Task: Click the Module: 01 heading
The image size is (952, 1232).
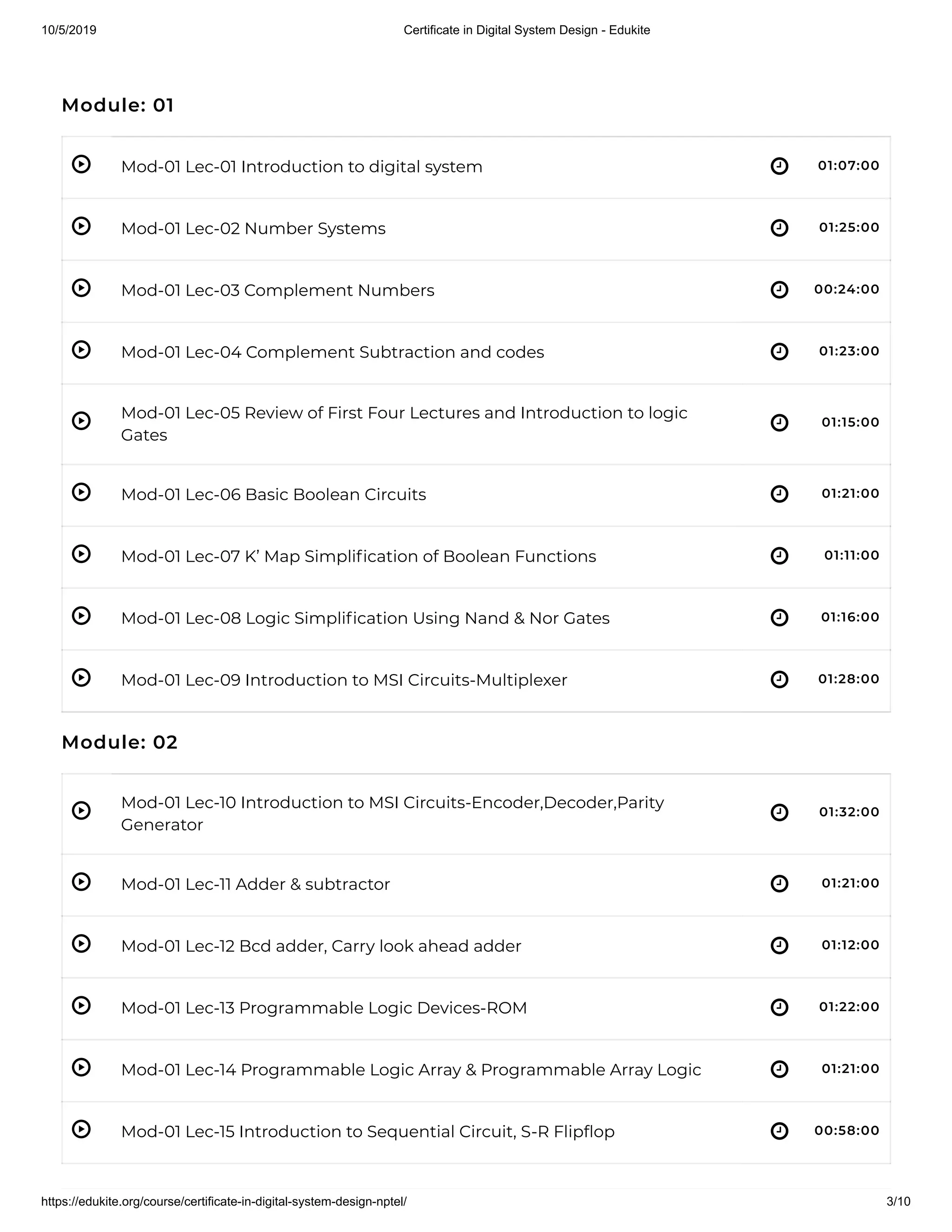Action: pyautogui.click(x=118, y=106)
